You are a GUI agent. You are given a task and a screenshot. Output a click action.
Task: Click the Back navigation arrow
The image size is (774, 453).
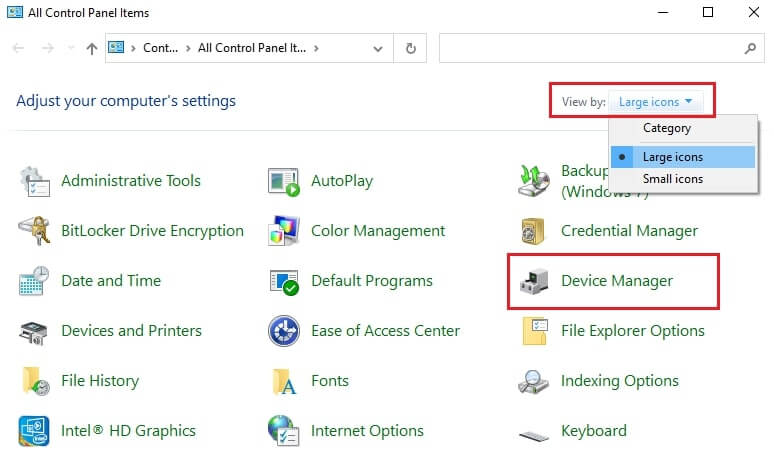(x=18, y=48)
